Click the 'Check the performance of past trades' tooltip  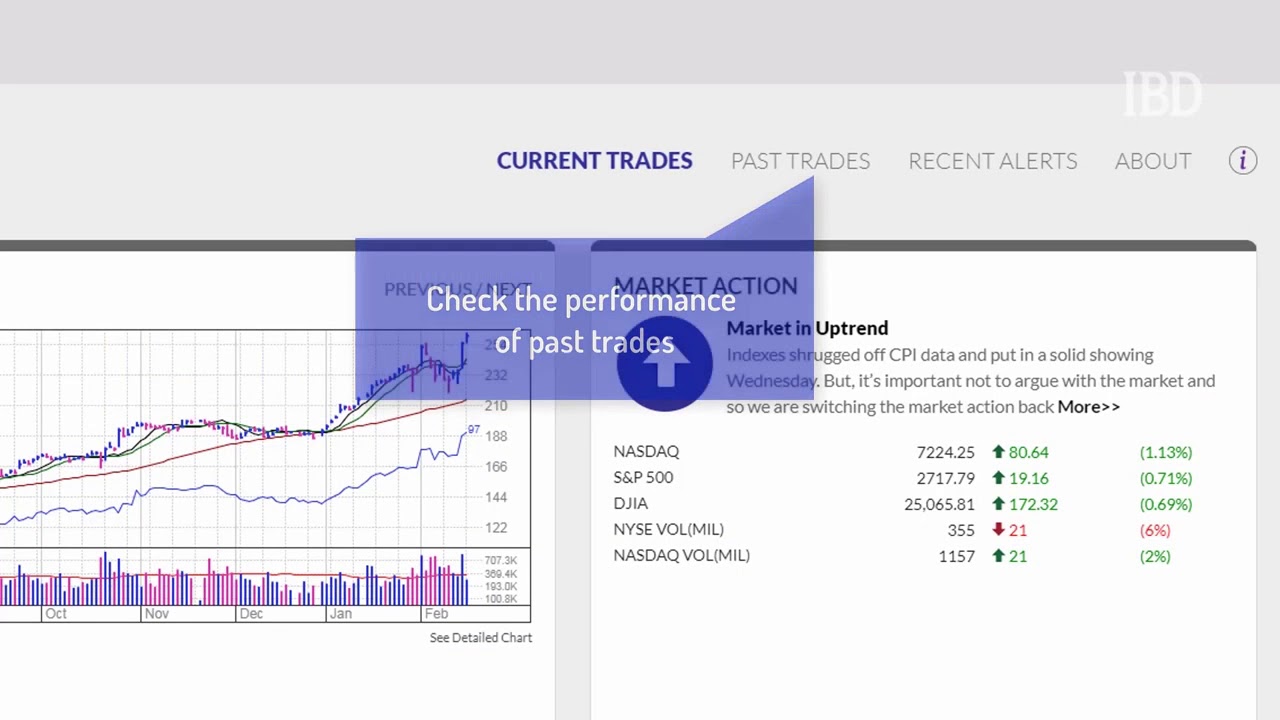coord(580,321)
